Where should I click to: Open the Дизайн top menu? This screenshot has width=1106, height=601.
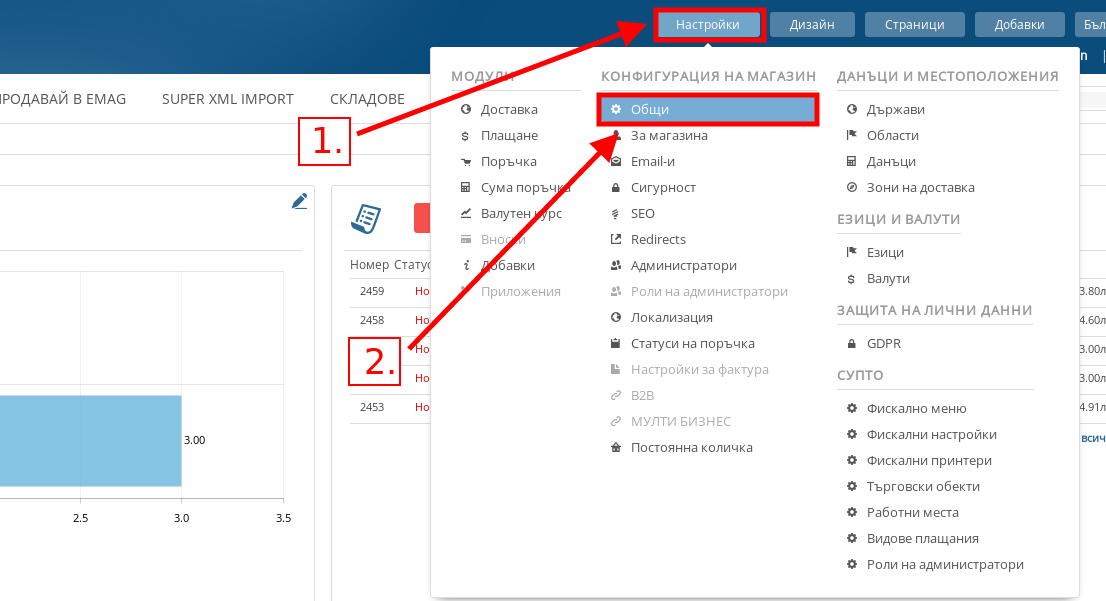811,25
